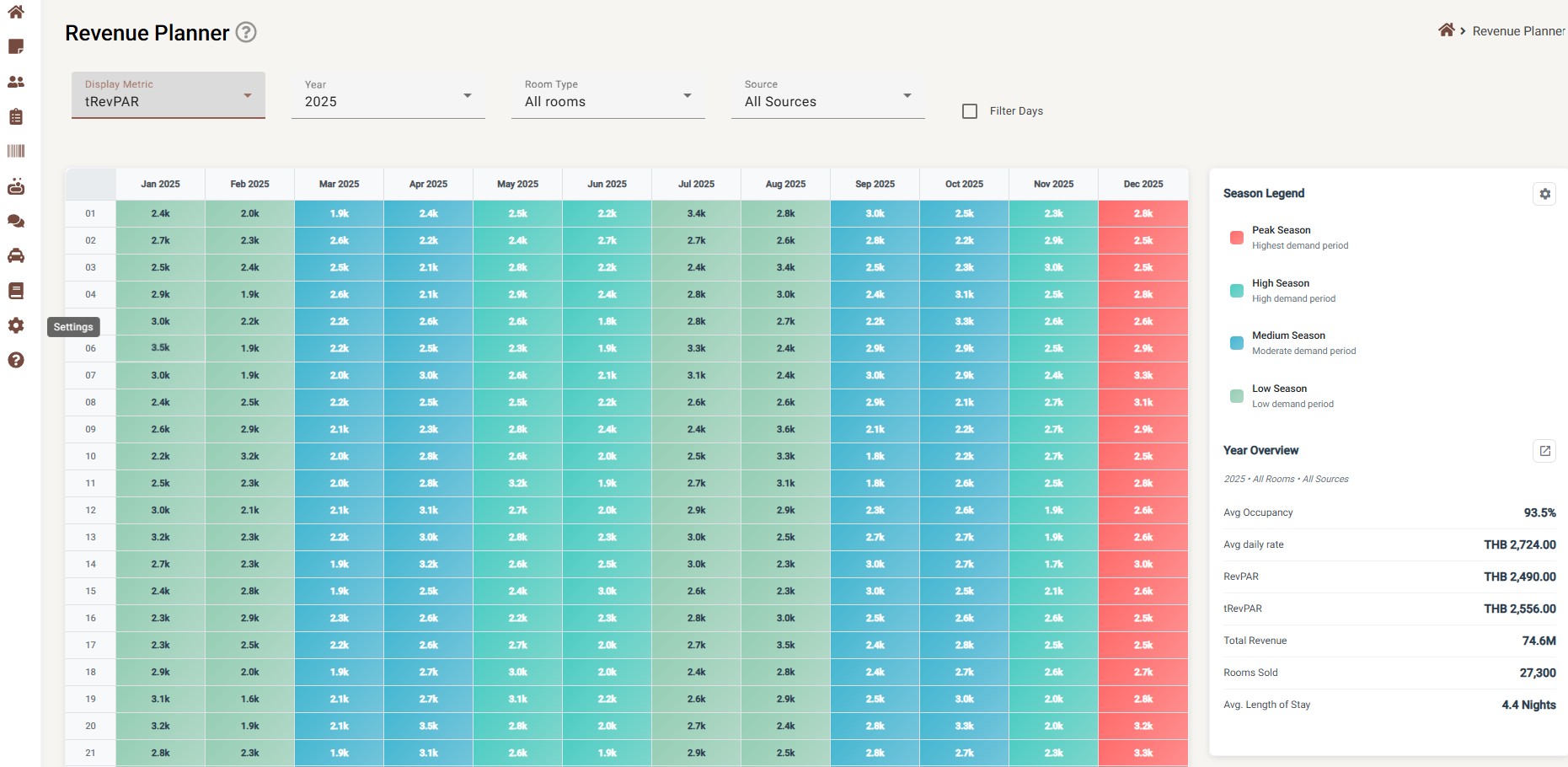The image size is (1568, 767).
Task: Open the guests (people) sidebar icon
Action: (16, 82)
